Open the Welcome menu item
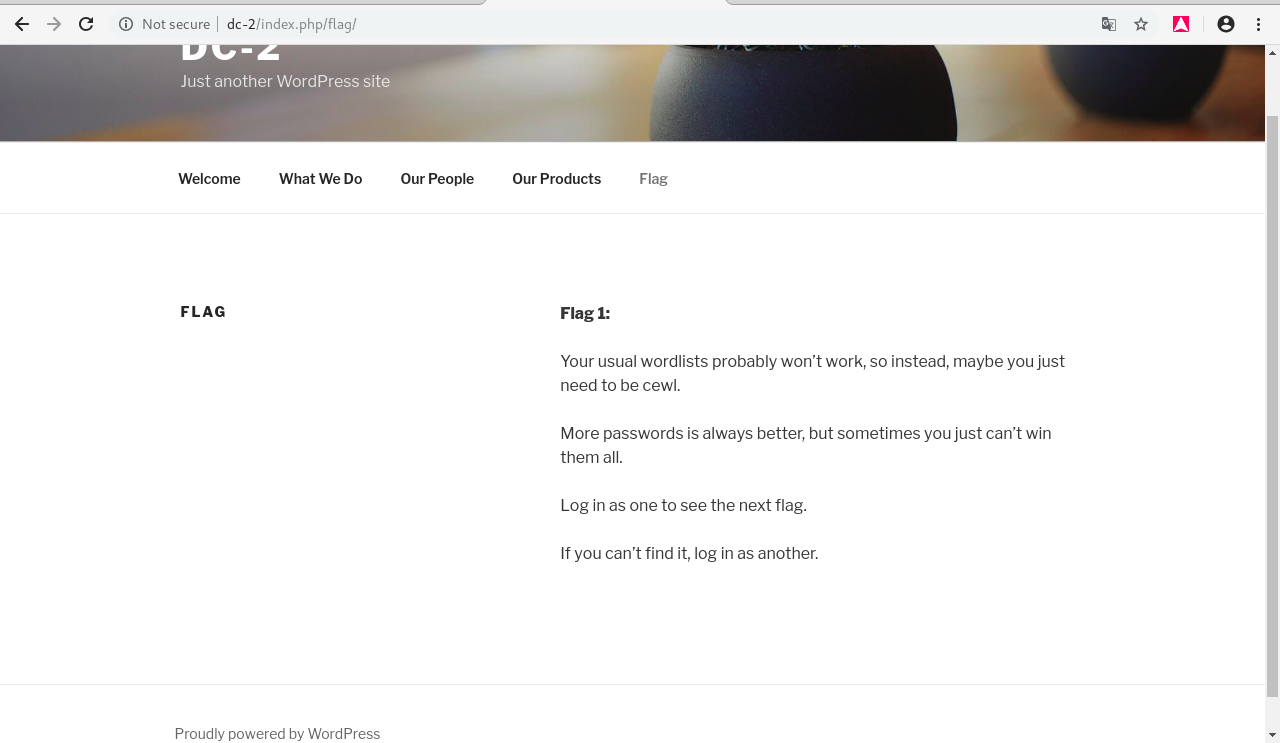This screenshot has height=743, width=1280. click(x=209, y=179)
